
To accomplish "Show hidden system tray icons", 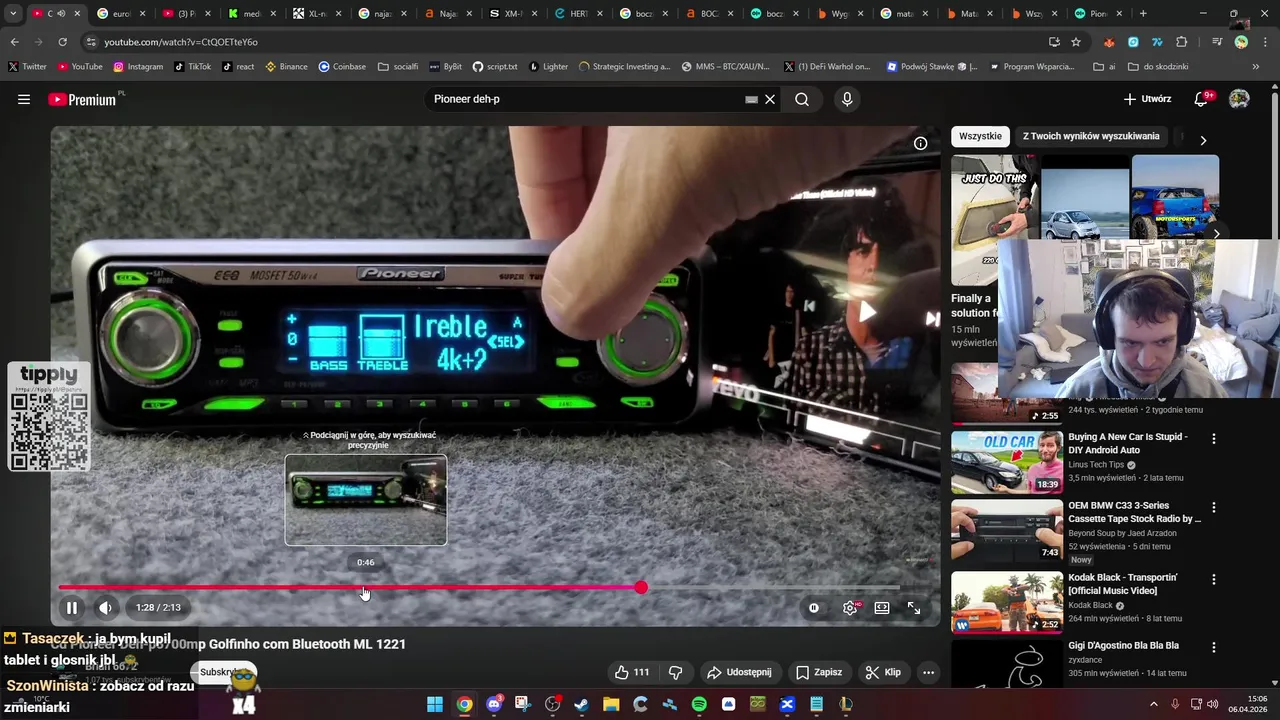I will pos(1154,704).
